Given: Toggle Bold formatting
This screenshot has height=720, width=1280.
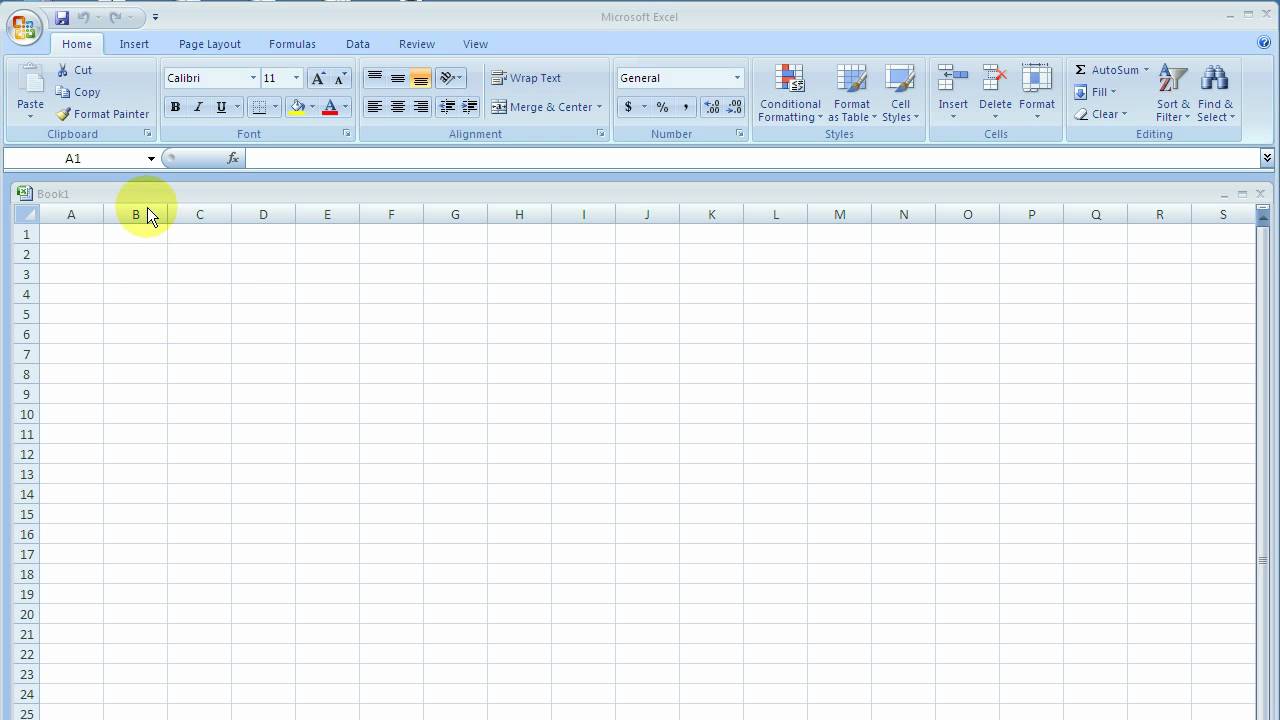Looking at the screenshot, I should pyautogui.click(x=175, y=107).
